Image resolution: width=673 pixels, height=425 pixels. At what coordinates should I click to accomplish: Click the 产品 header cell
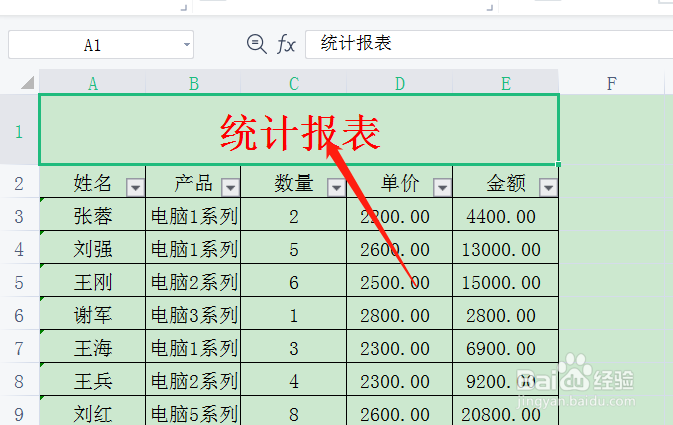tap(193, 182)
